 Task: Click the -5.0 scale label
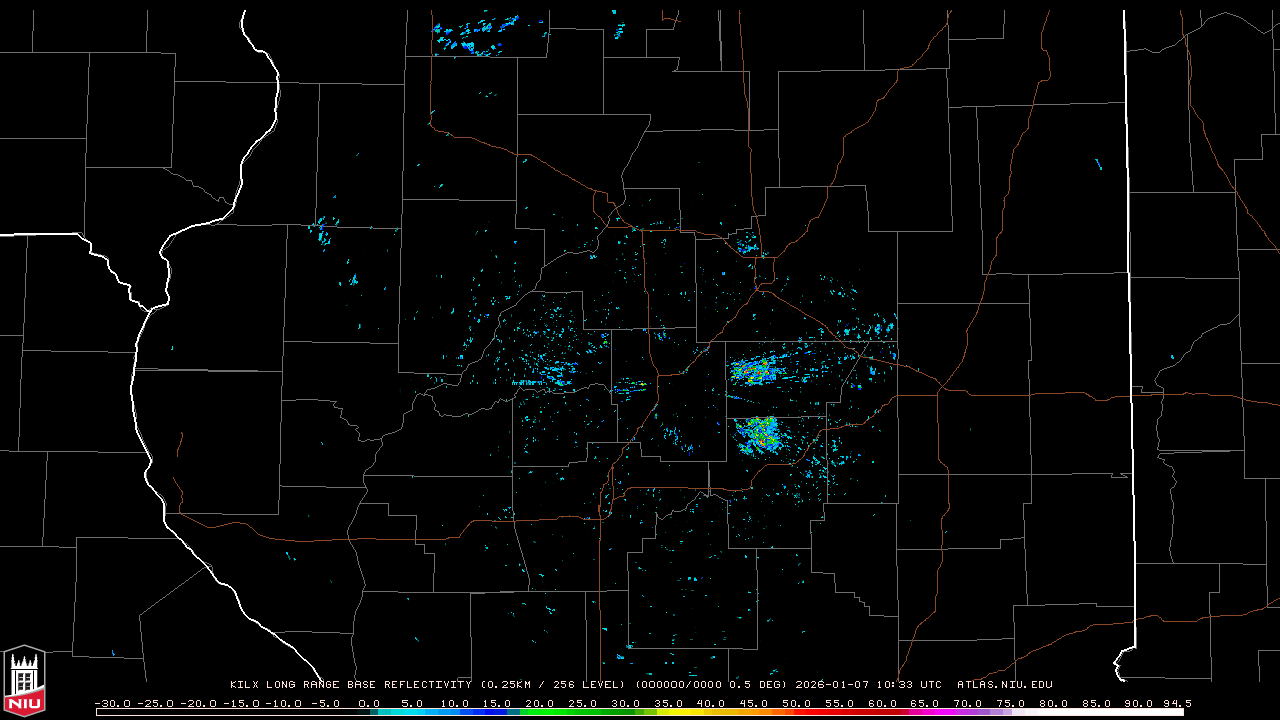coord(326,703)
